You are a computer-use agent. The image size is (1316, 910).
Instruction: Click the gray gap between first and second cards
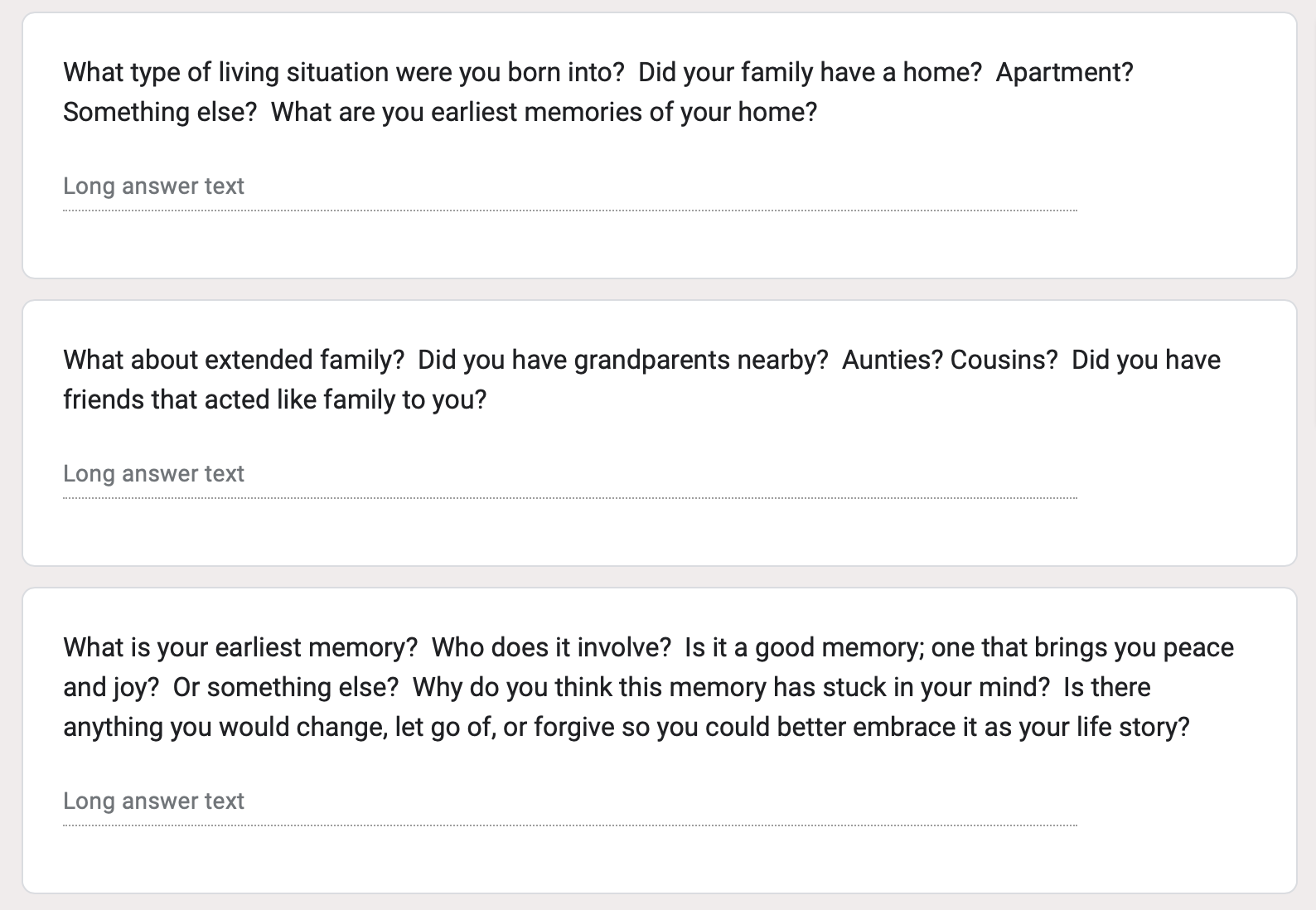[x=659, y=289]
